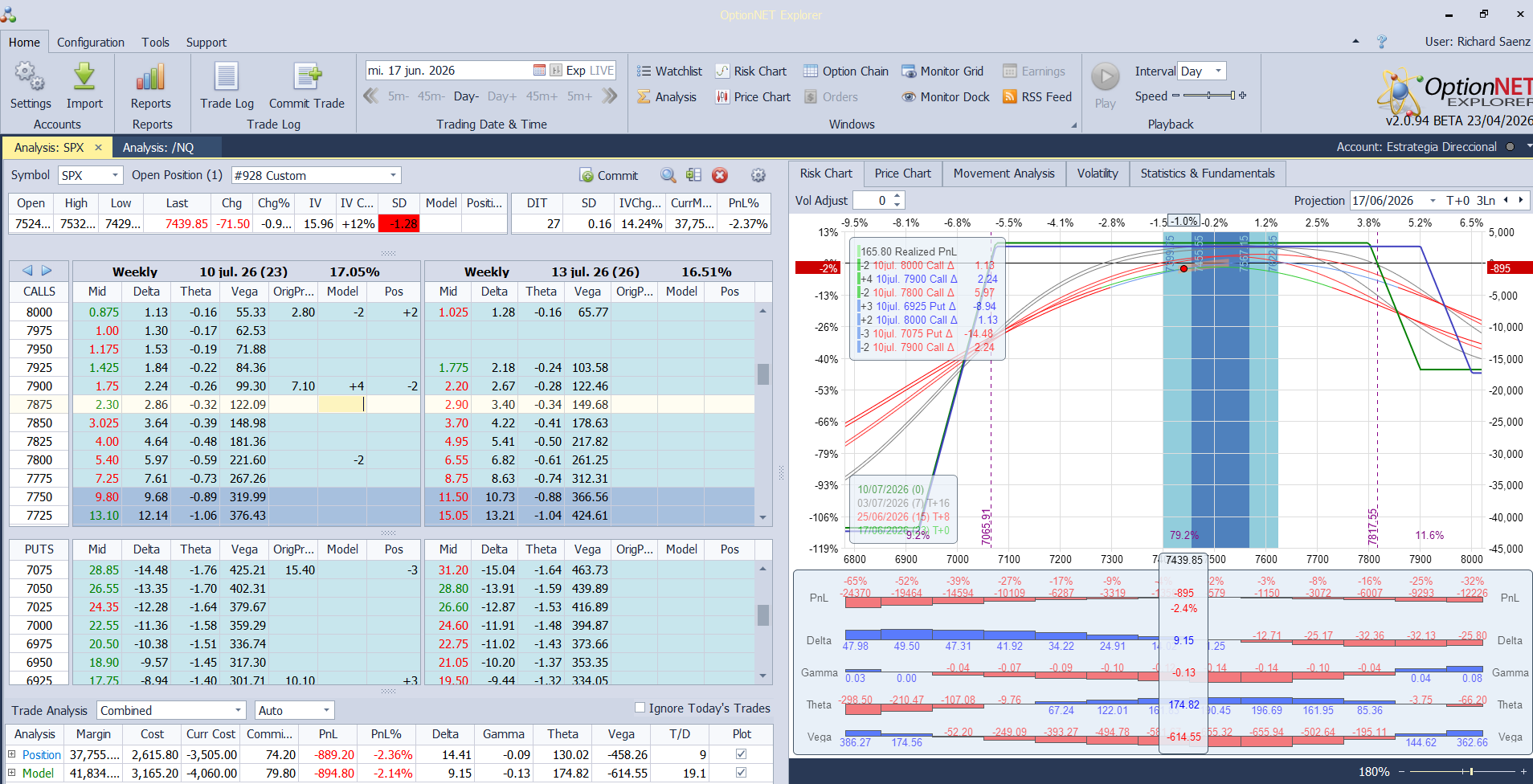Step forward 5 minutes with 5m+
The image size is (1533, 784).
(x=580, y=96)
